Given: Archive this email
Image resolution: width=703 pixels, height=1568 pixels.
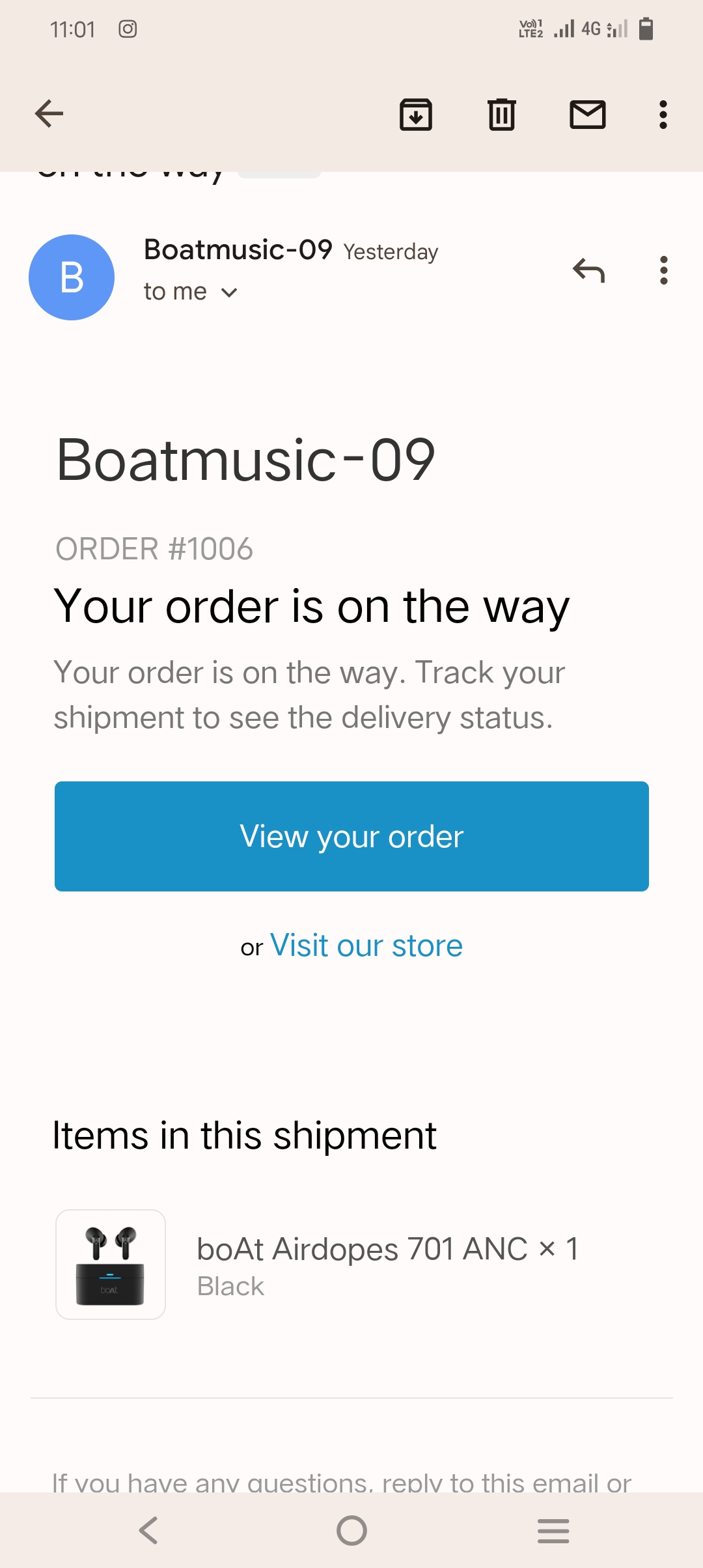Looking at the screenshot, I should [x=416, y=115].
